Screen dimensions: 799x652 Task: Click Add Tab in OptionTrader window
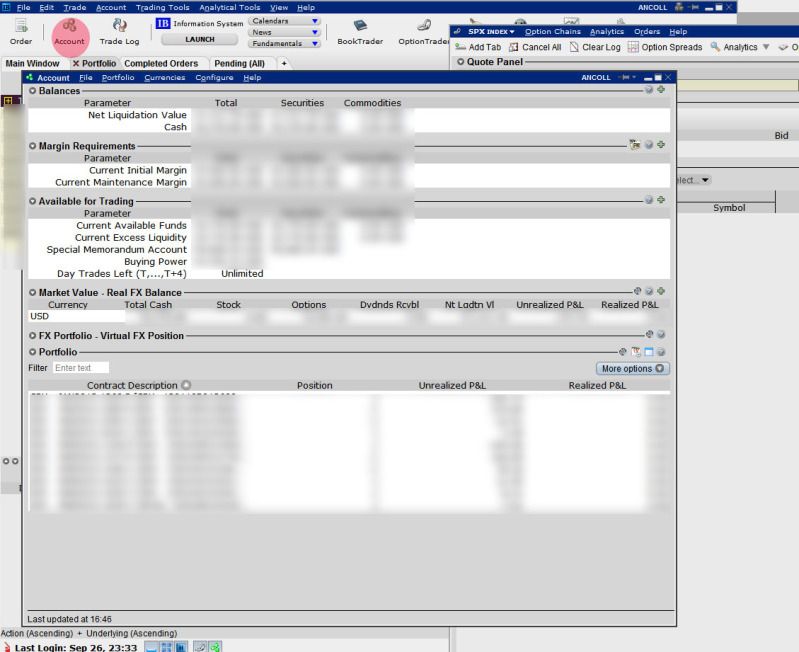pyautogui.click(x=478, y=47)
